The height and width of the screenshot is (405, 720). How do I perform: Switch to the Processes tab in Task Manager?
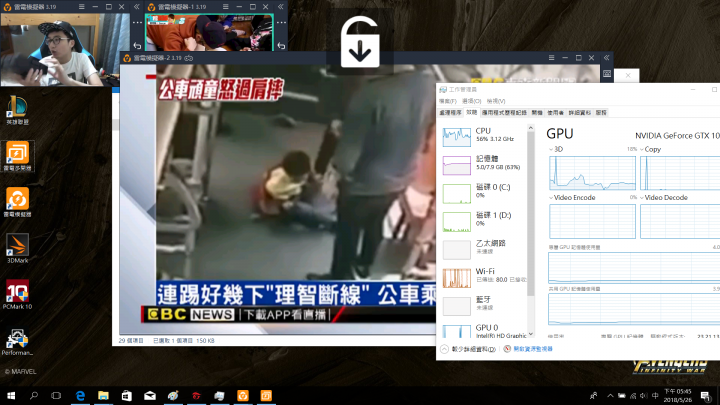coord(450,112)
